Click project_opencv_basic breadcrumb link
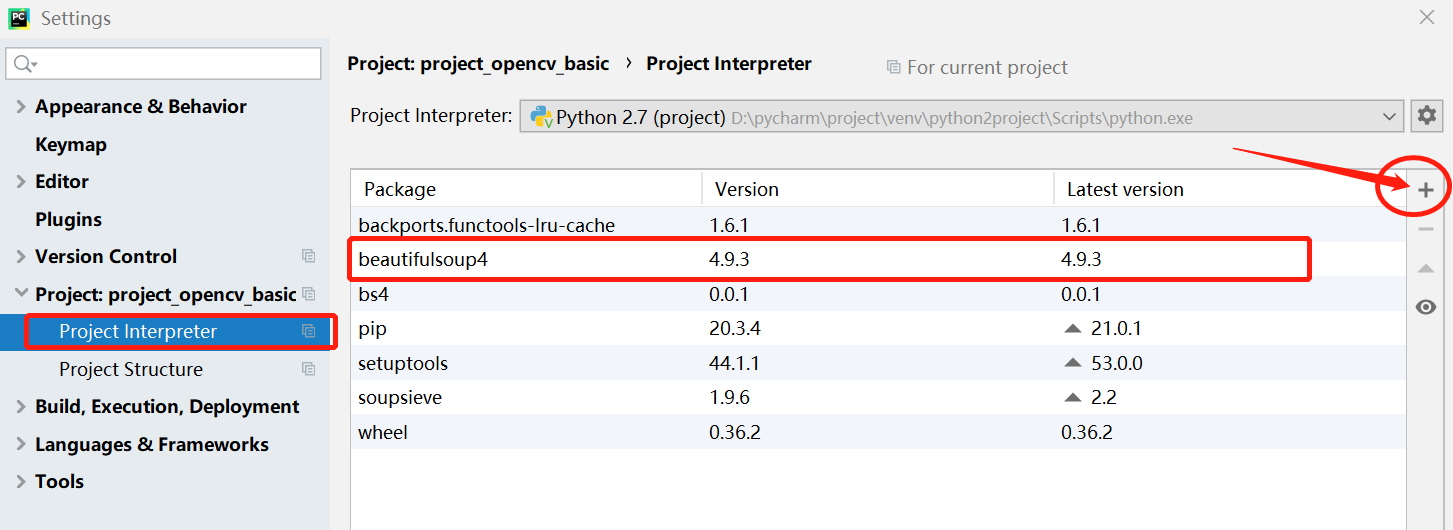Viewport: 1453px width, 530px height. pyautogui.click(x=478, y=64)
